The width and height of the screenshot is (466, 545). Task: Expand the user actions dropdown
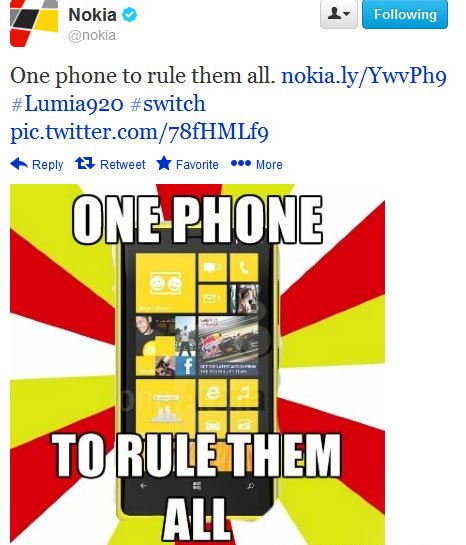pos(338,15)
